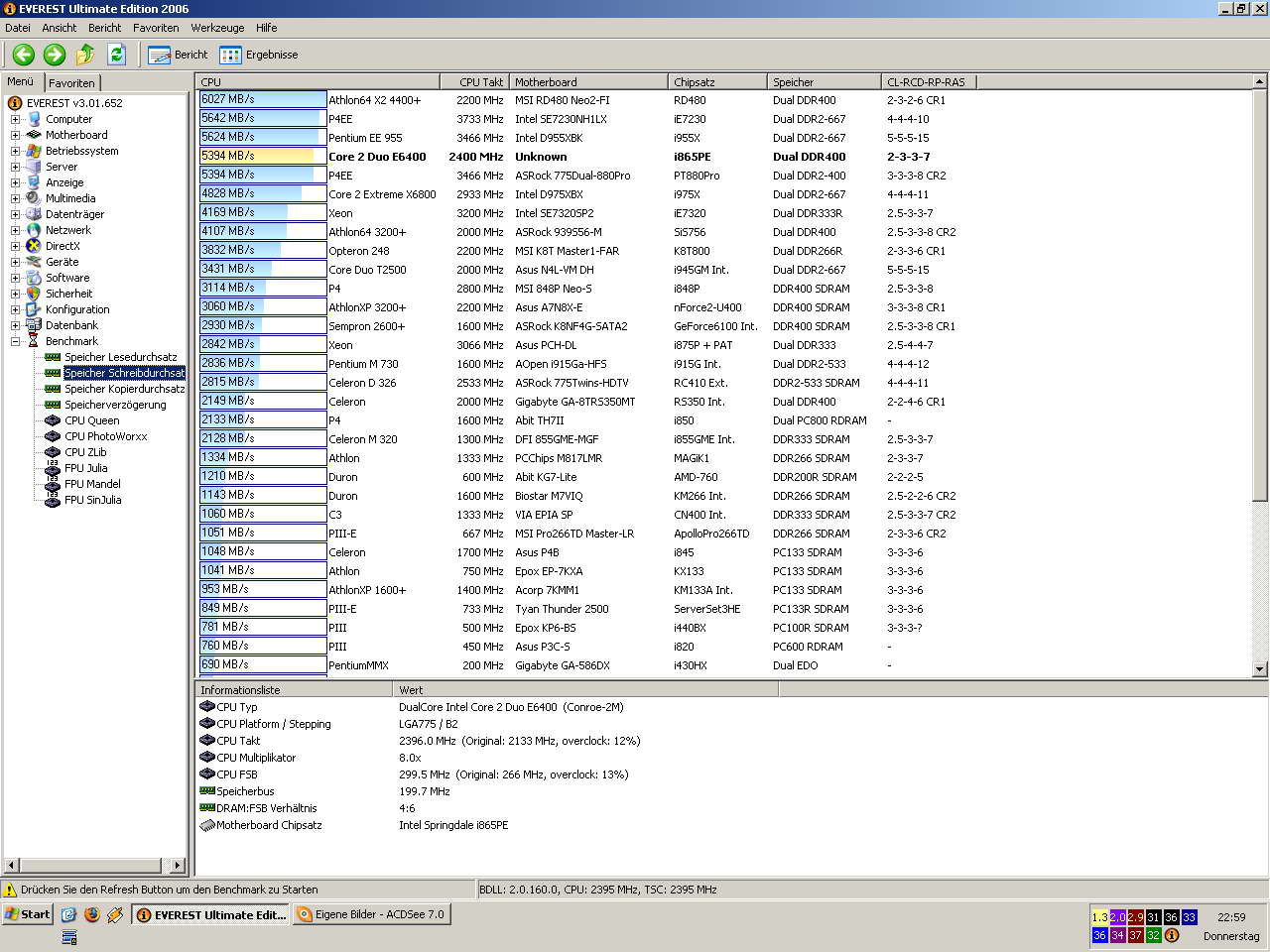
Task: Select Speicherverzögerung benchmark
Action: pos(115,405)
